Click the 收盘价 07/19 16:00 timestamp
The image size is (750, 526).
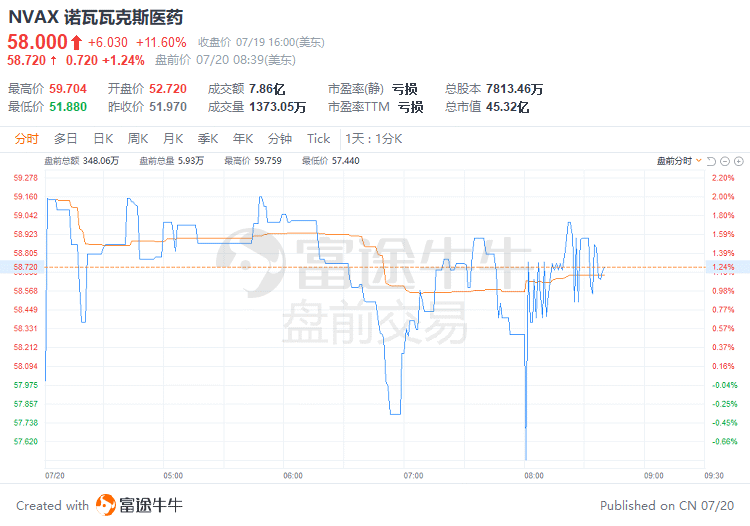click(x=261, y=43)
